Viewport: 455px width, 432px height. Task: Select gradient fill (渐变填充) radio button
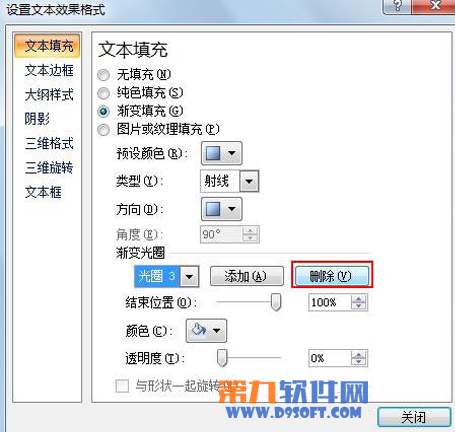(x=103, y=111)
